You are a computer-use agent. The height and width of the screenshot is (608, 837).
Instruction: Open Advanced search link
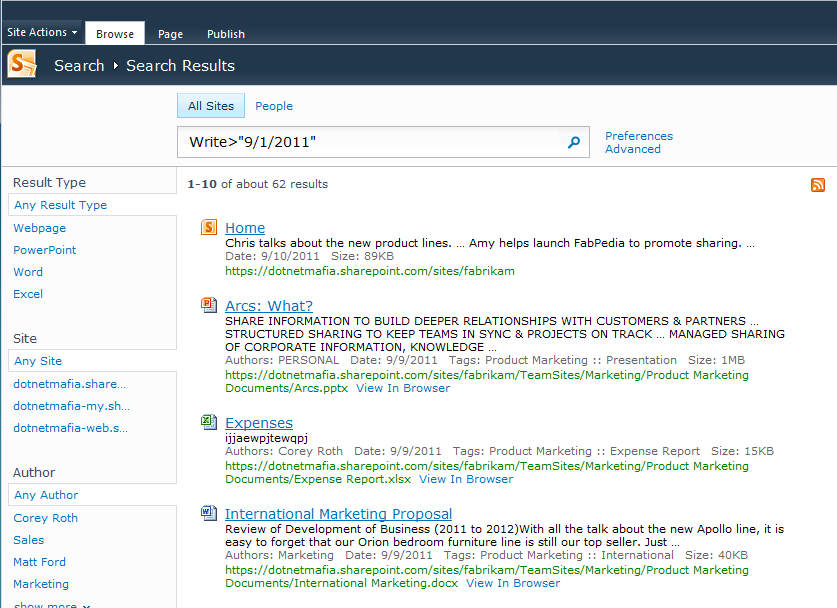coord(633,149)
